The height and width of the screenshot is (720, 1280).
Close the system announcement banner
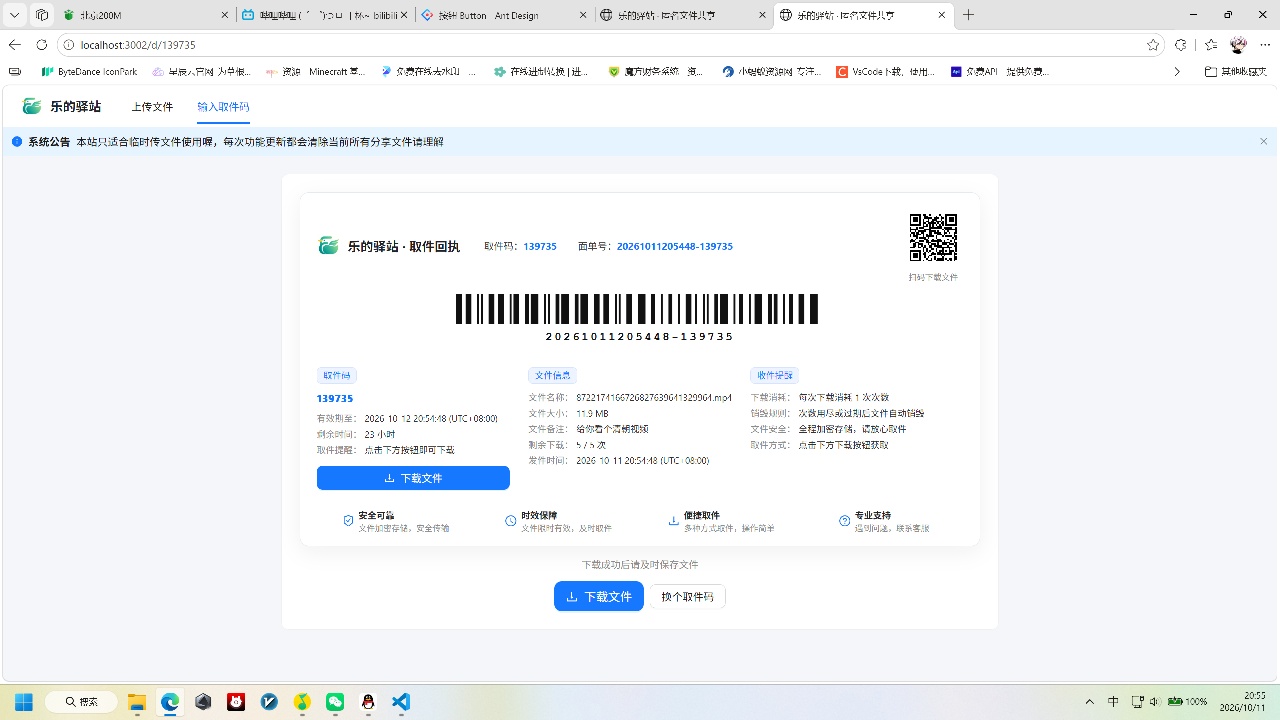coord(1264,142)
